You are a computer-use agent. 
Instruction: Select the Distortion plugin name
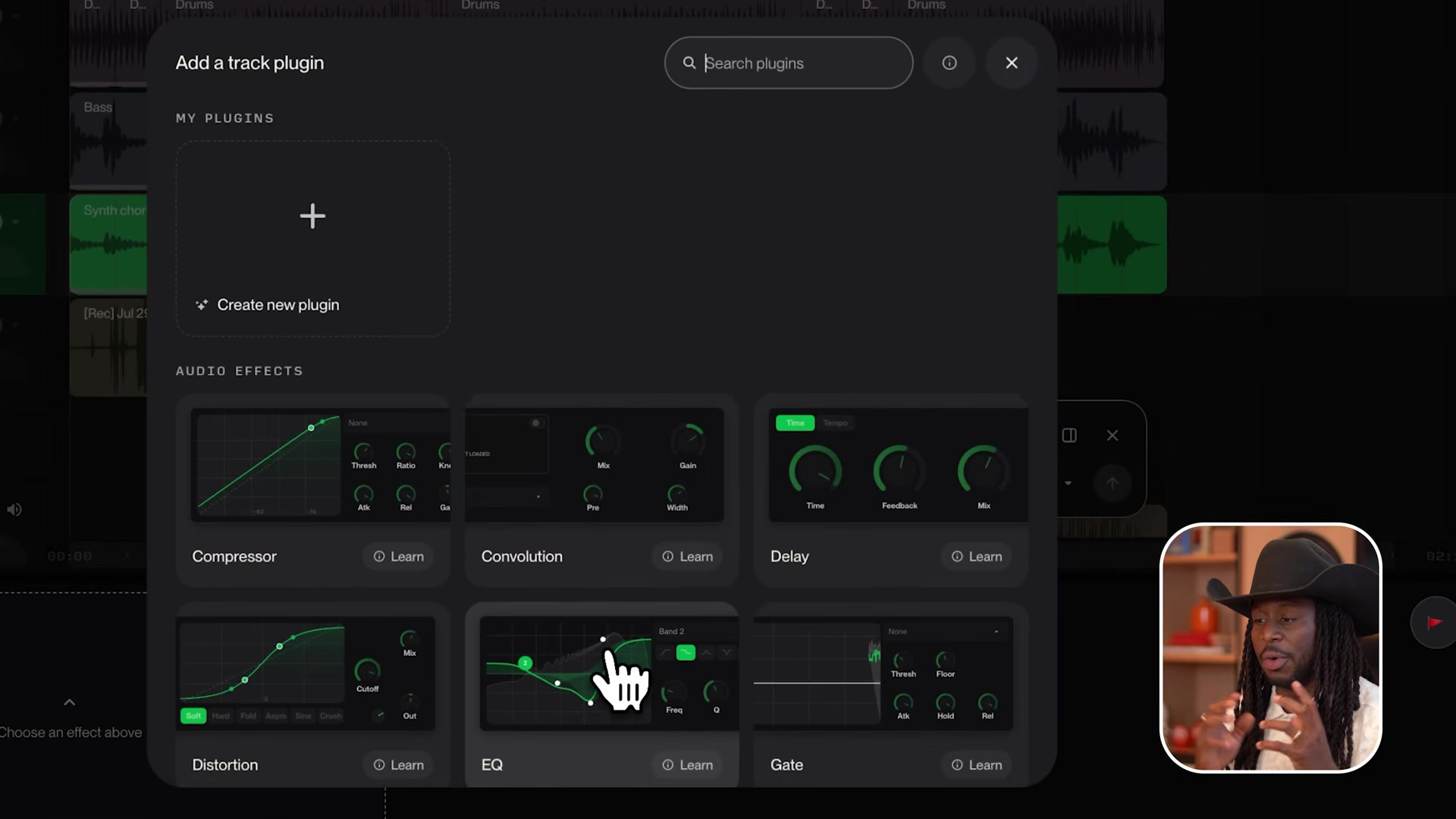(225, 765)
